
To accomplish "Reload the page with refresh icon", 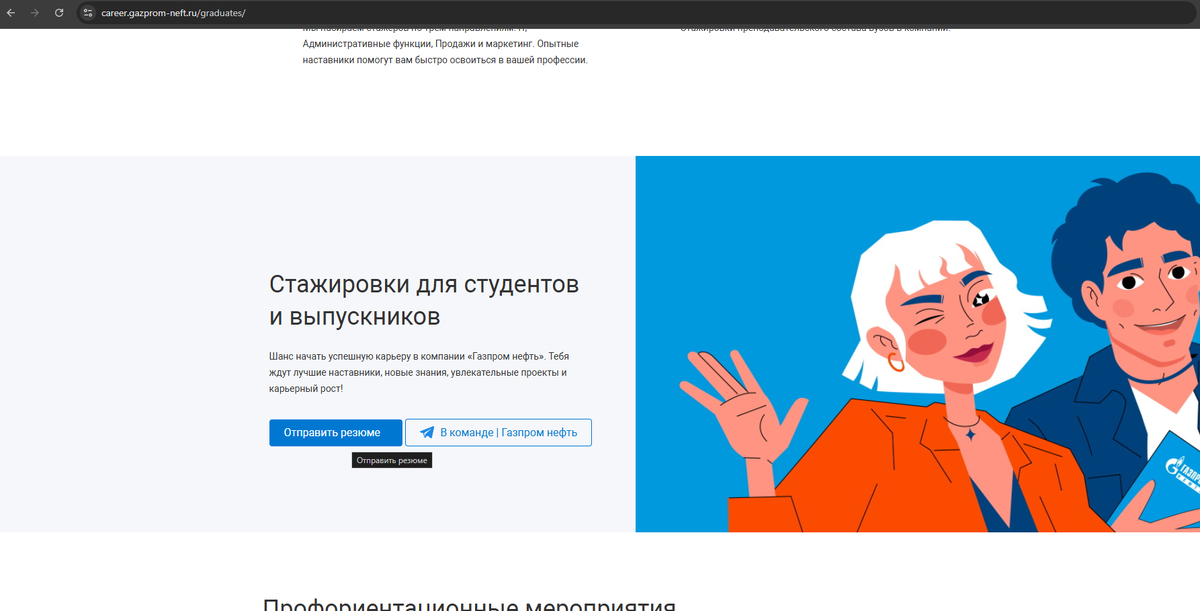I will point(59,13).
